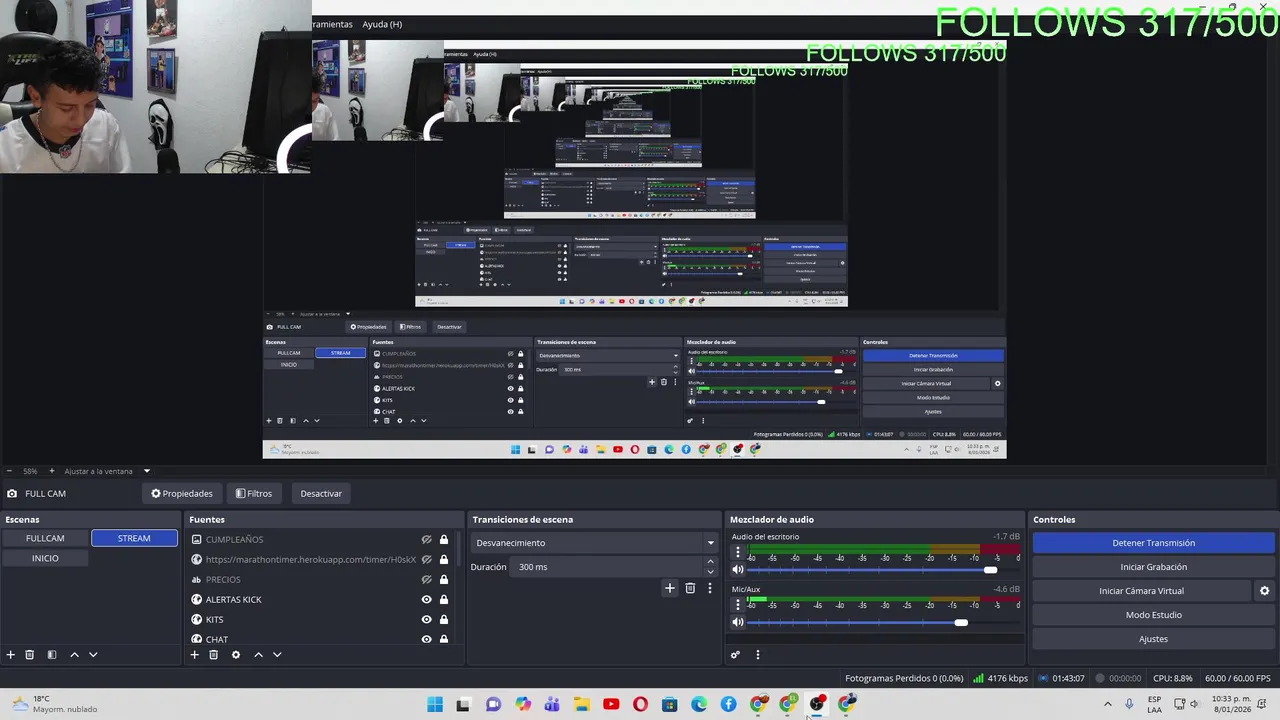Move the scene down in Escenas

(93, 655)
